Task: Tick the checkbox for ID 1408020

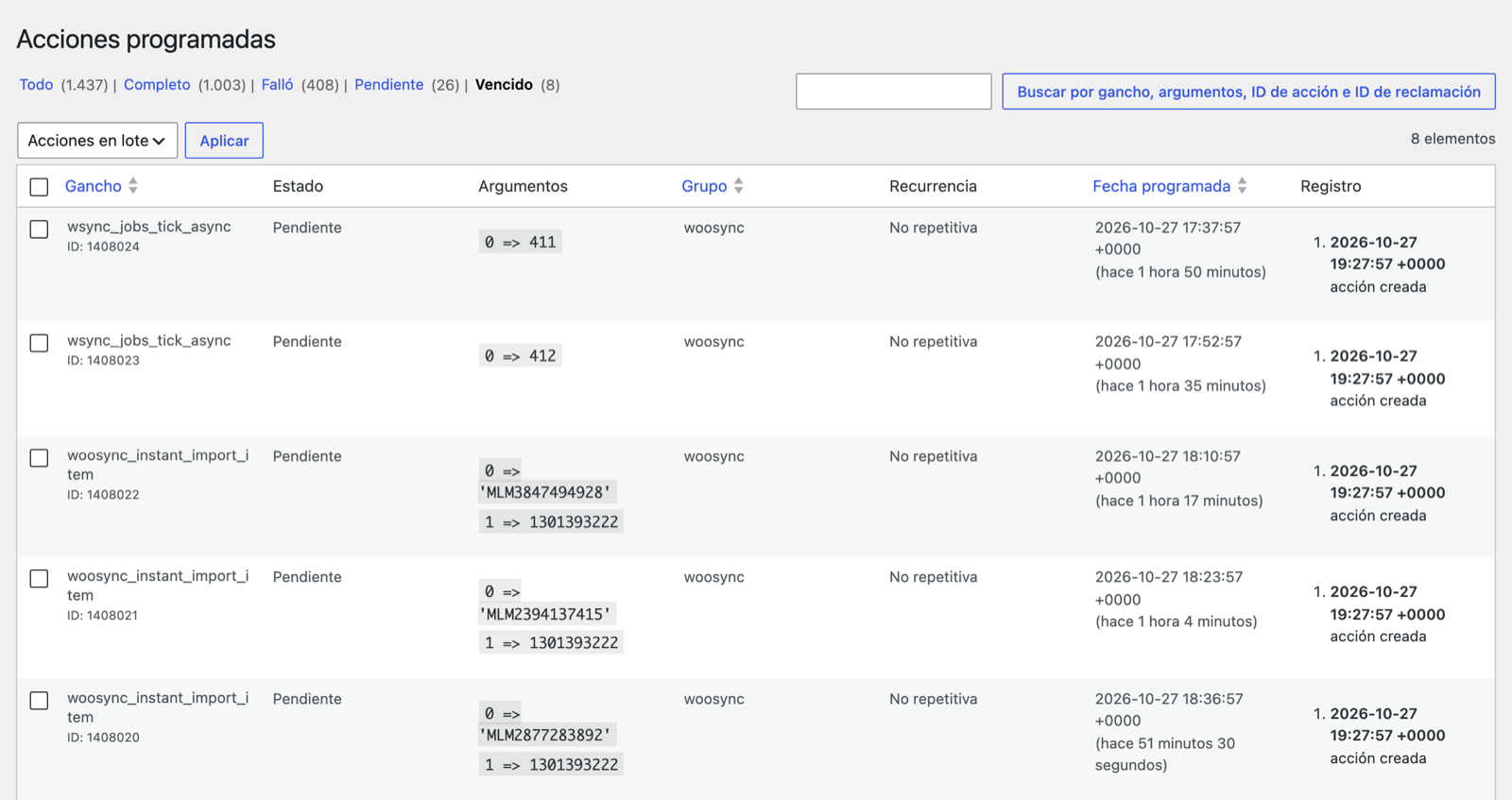Action: pyautogui.click(x=39, y=700)
